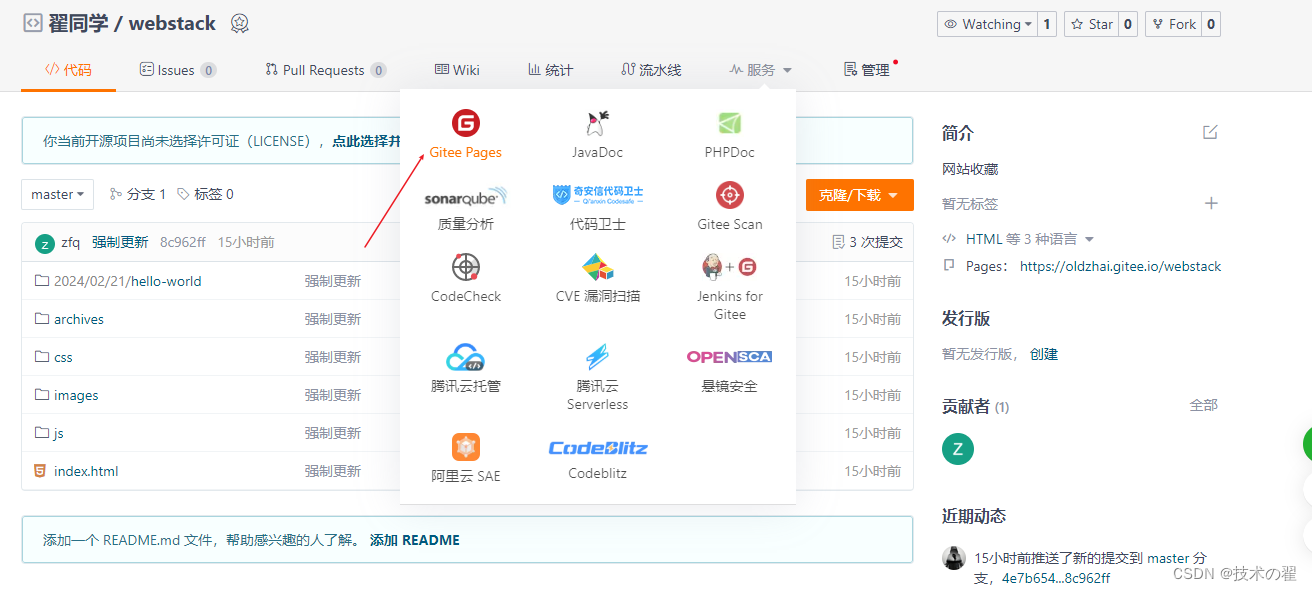Open 阿里云 SAE service icon

point(466,447)
